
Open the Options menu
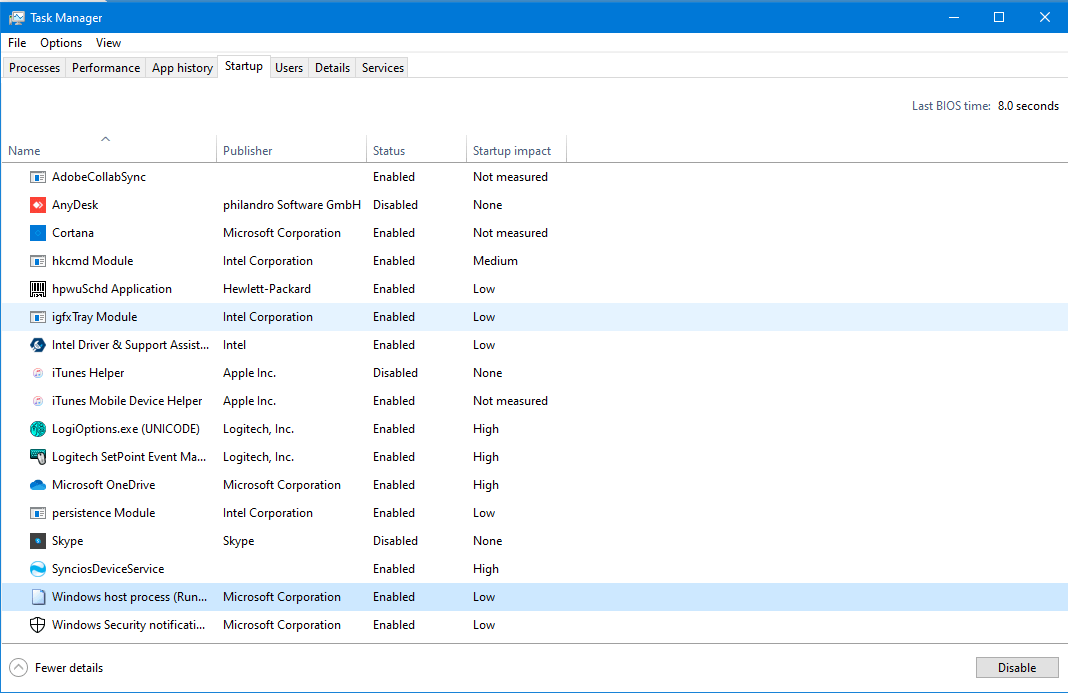point(61,43)
